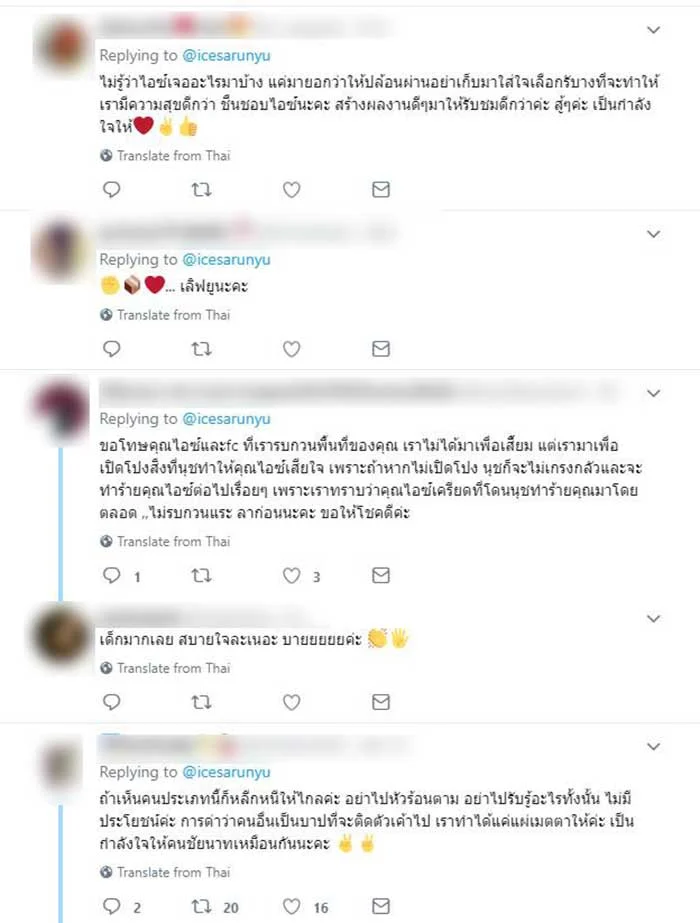
Task: Reply to the tweet with 2 comments
Action: 111,907
